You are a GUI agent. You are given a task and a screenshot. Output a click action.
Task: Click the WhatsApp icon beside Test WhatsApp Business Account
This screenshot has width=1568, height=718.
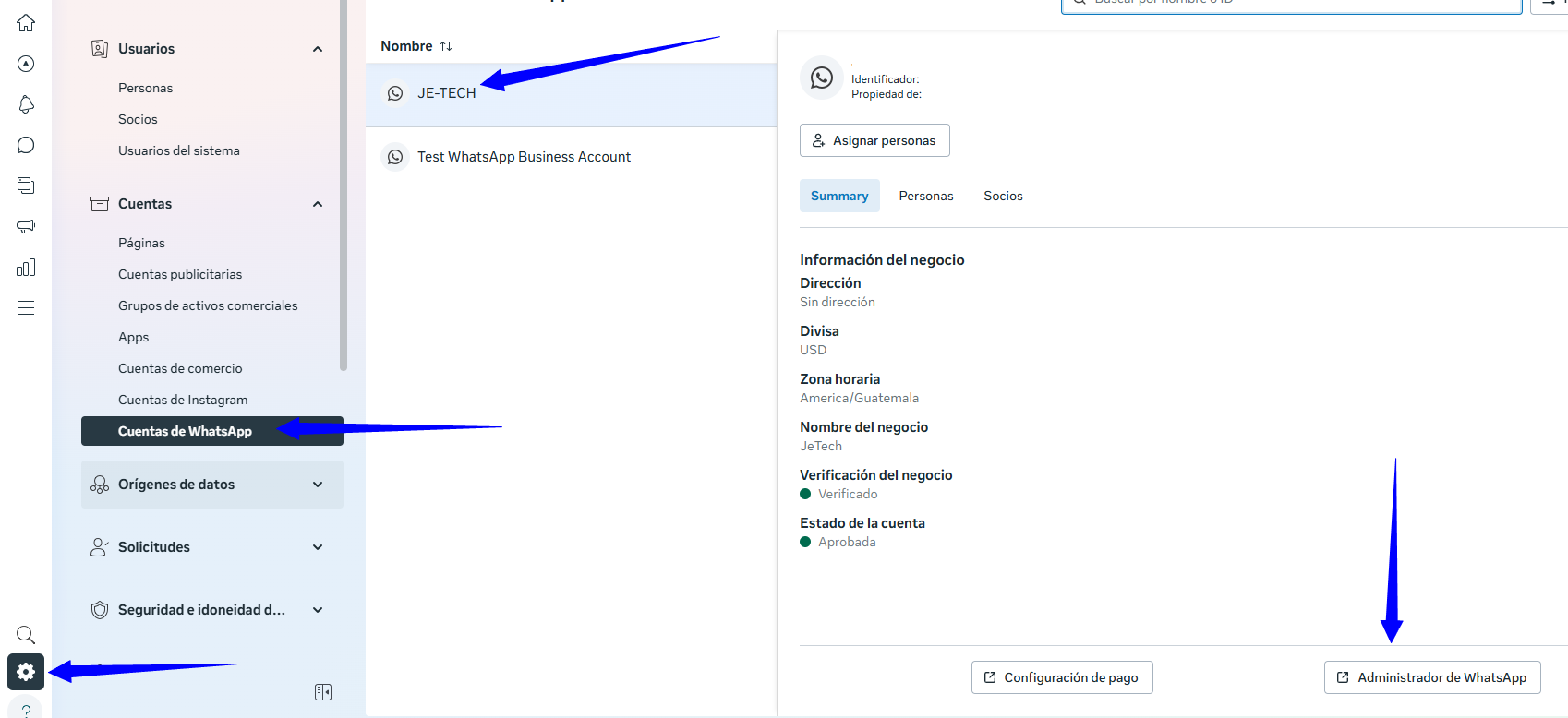pos(395,157)
